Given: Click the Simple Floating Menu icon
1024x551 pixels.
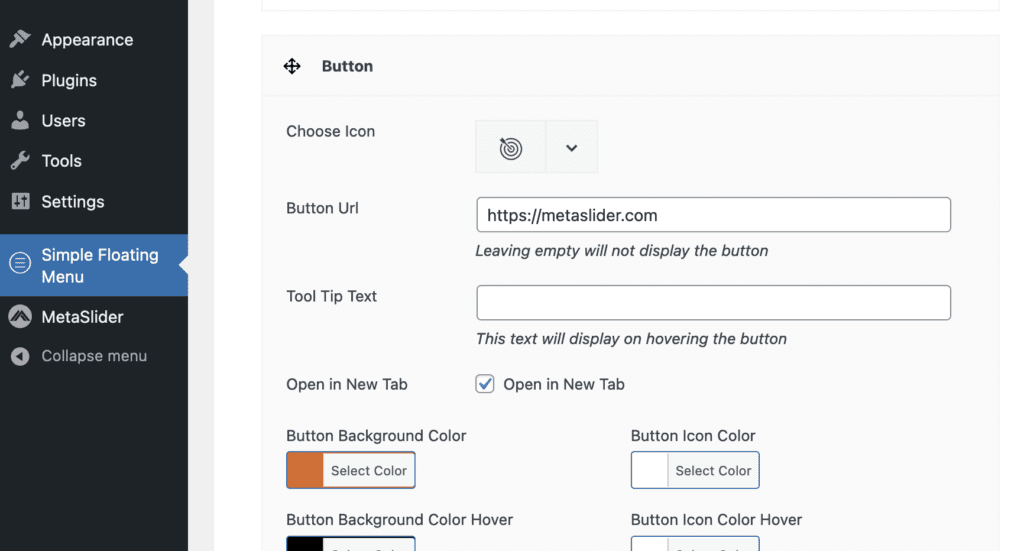Looking at the screenshot, I should click(x=19, y=265).
